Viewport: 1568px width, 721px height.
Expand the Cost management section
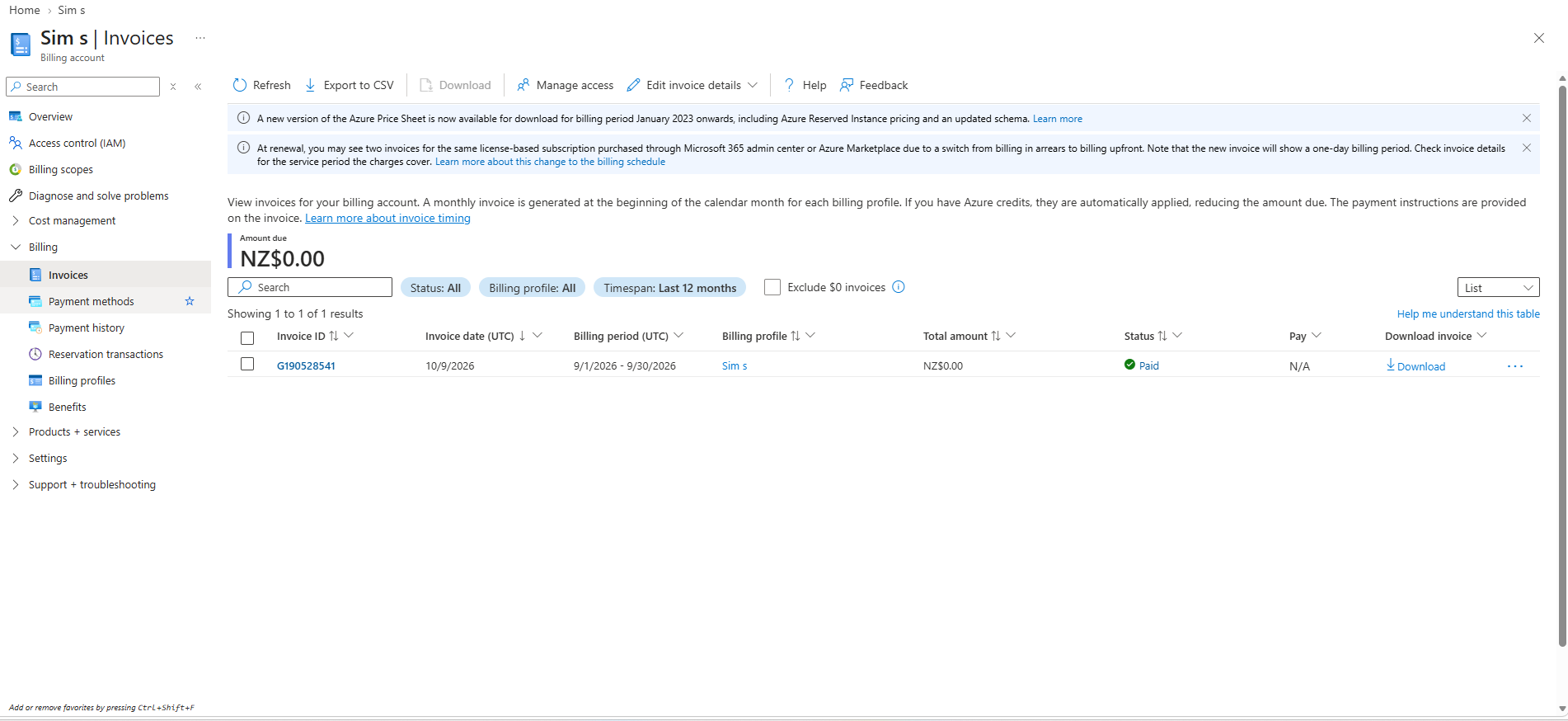coord(16,220)
